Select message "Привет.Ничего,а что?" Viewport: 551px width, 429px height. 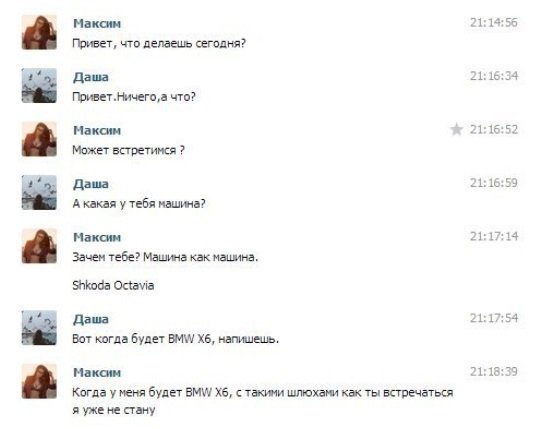point(134,97)
